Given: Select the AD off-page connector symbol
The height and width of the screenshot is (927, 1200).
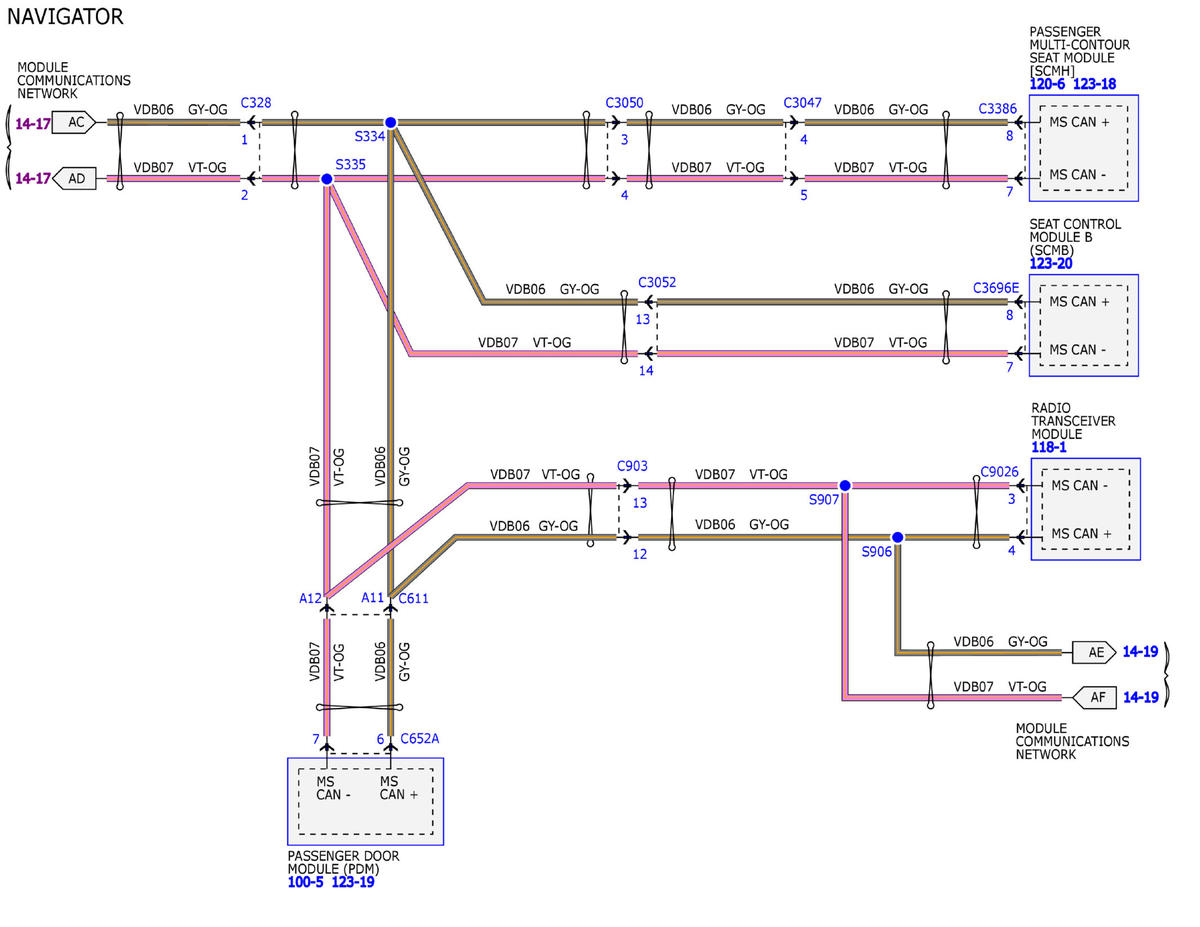Looking at the screenshot, I should click(x=75, y=179).
